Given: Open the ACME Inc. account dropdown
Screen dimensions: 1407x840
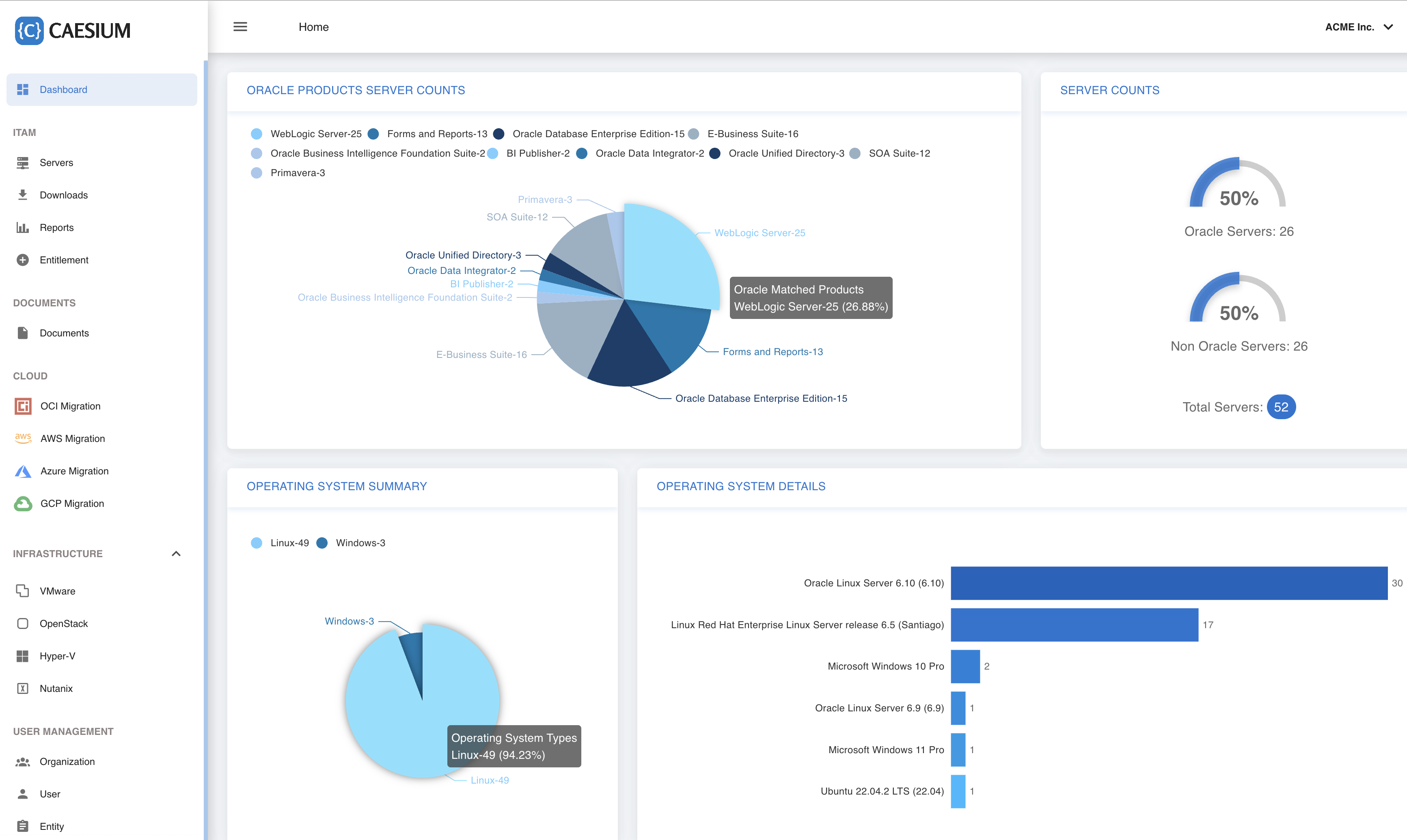Looking at the screenshot, I should pyautogui.click(x=1359, y=27).
